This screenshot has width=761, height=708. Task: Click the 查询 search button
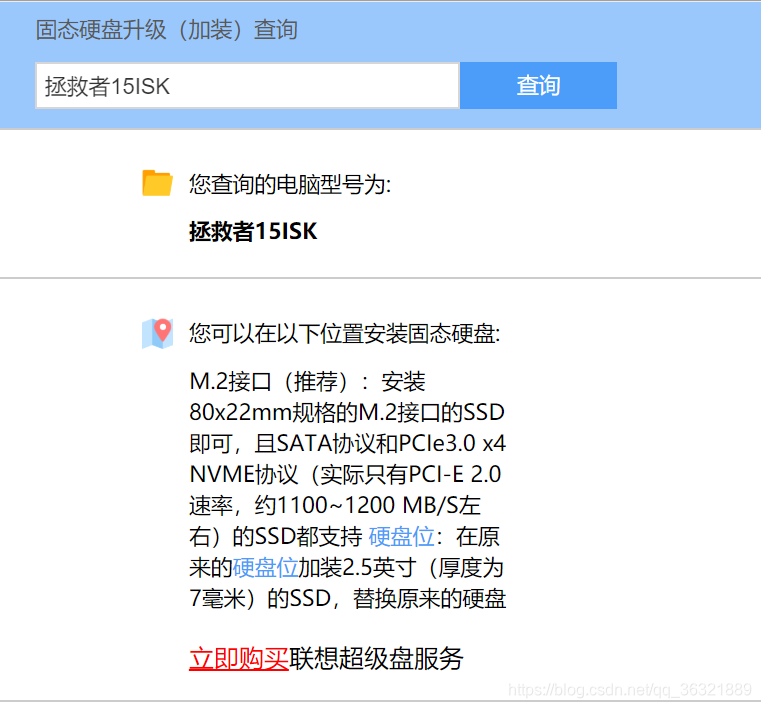pos(538,85)
